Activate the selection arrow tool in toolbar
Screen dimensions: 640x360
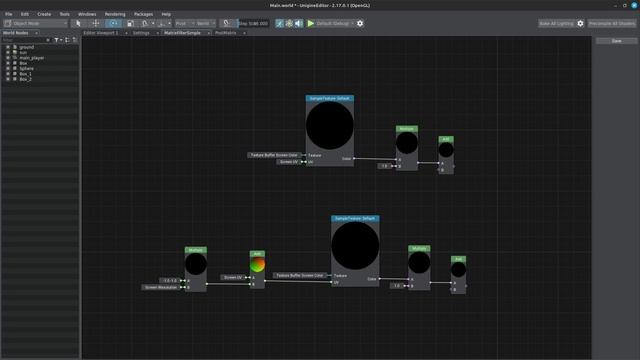(78, 23)
